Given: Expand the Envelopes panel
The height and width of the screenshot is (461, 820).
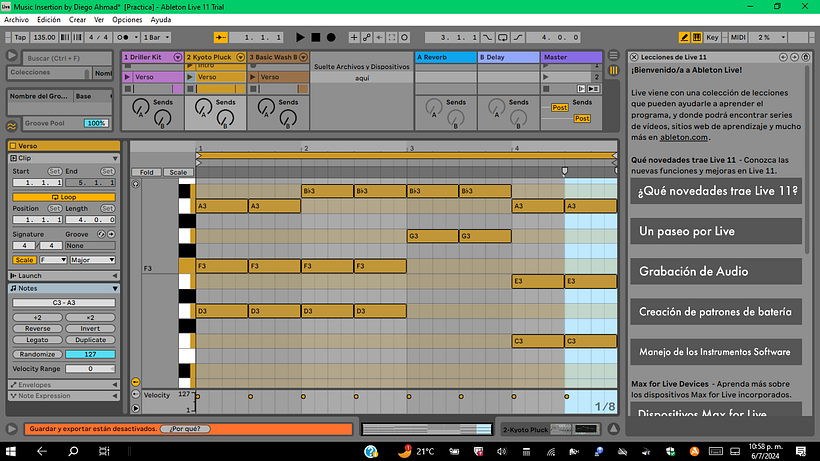Looking at the screenshot, I should coord(115,385).
